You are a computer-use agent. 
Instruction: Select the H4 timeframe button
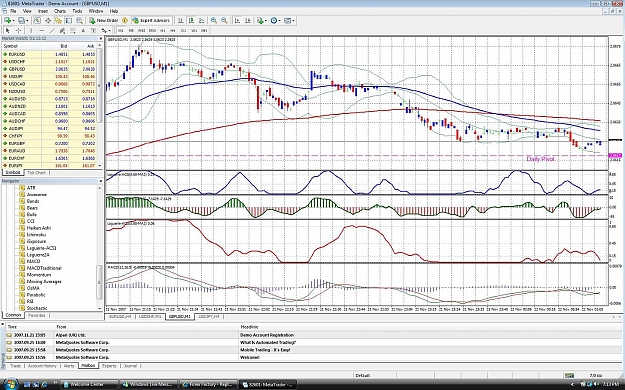click(173, 30)
